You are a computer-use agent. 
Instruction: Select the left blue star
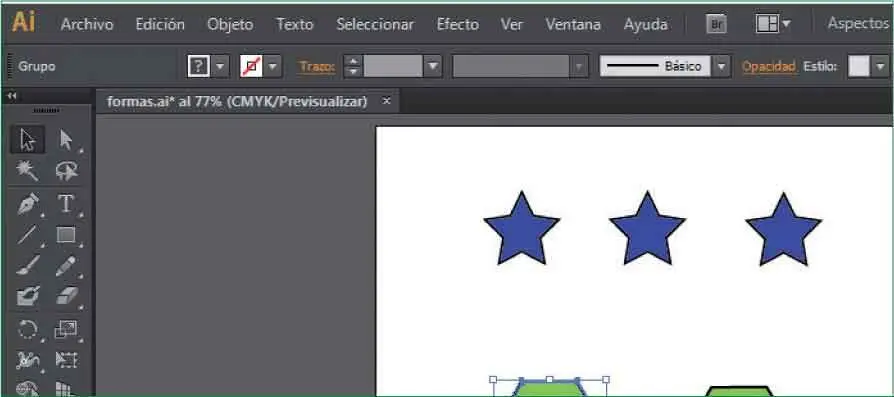pos(521,230)
